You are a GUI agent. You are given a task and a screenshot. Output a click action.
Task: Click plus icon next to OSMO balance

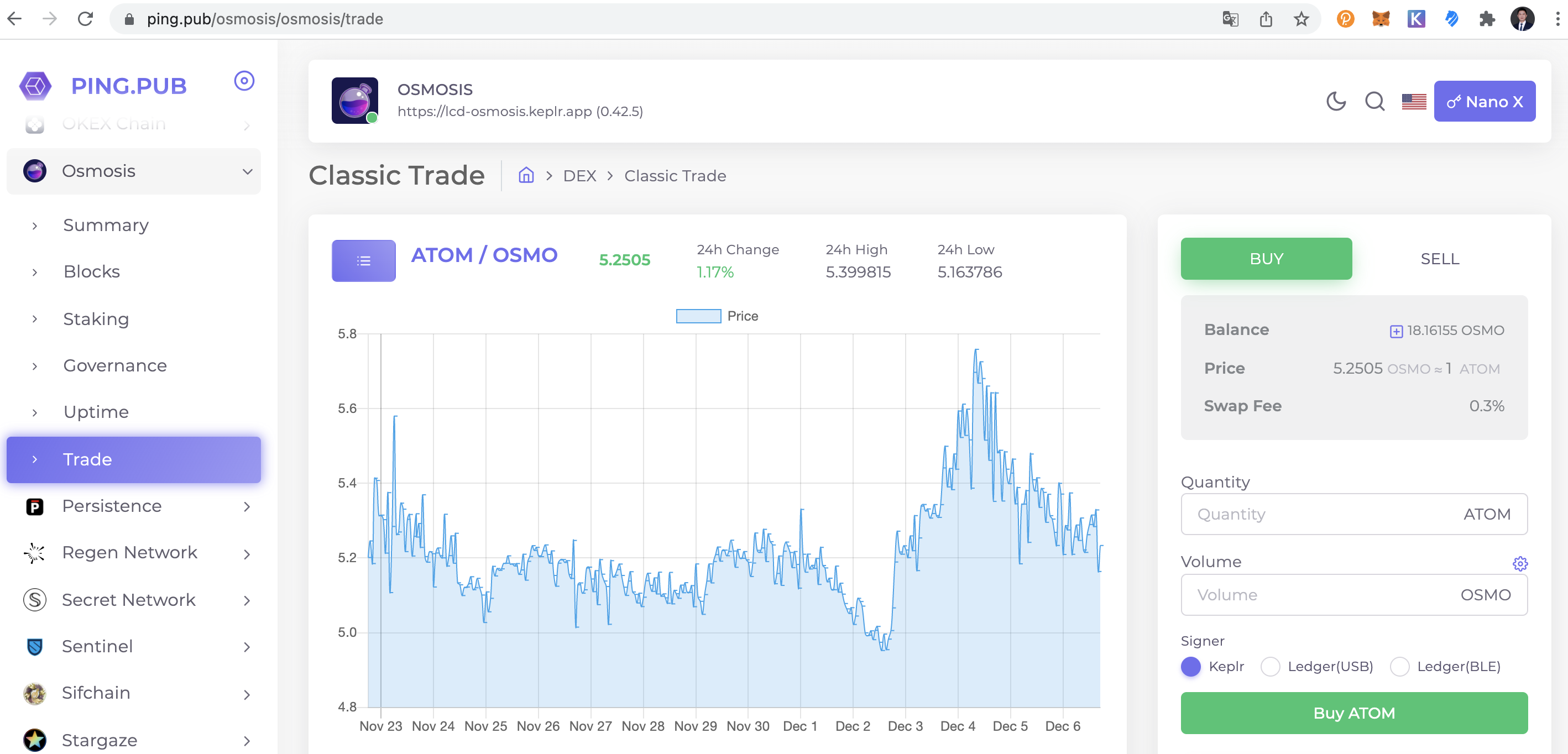pyautogui.click(x=1395, y=331)
